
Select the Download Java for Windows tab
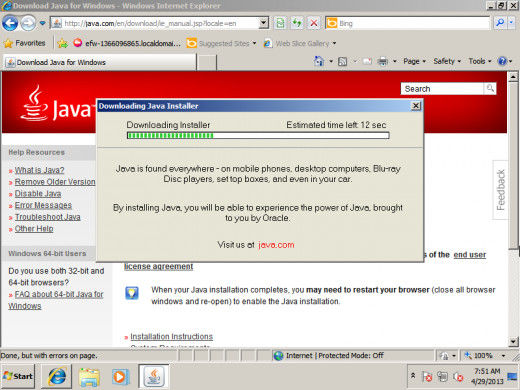tap(100, 62)
